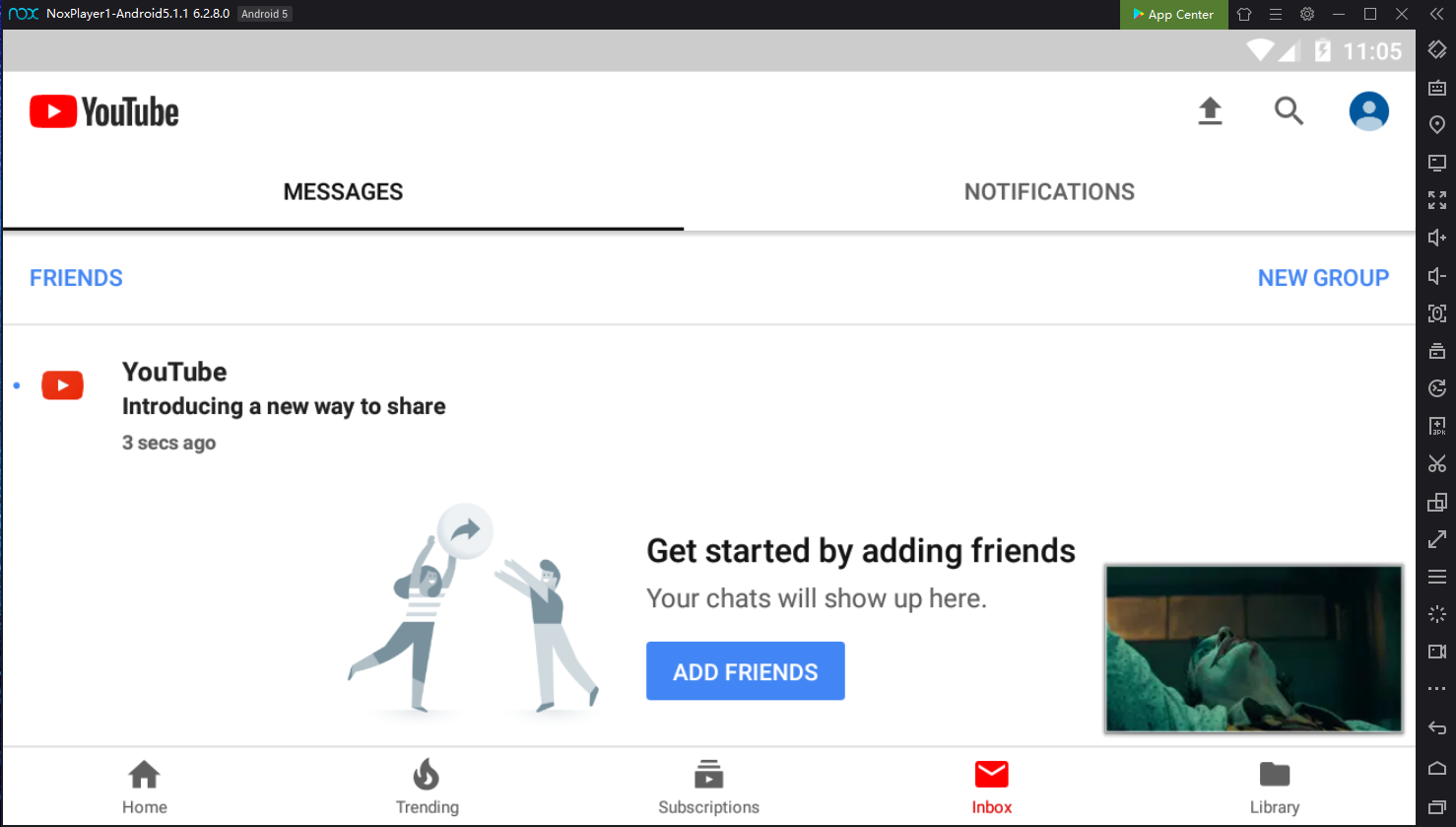Click the 11:05 clock in status bar
1456x827 pixels.
point(1372,51)
